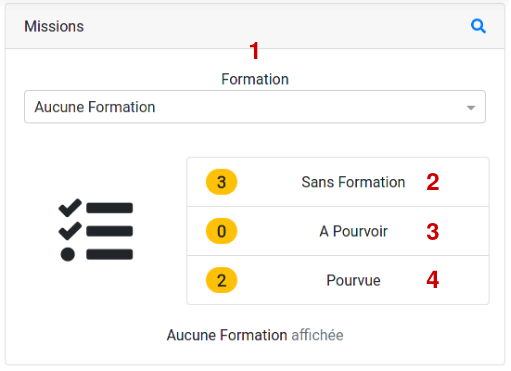511x371 pixels.
Task: Click the Formation field label
Action: point(255,79)
